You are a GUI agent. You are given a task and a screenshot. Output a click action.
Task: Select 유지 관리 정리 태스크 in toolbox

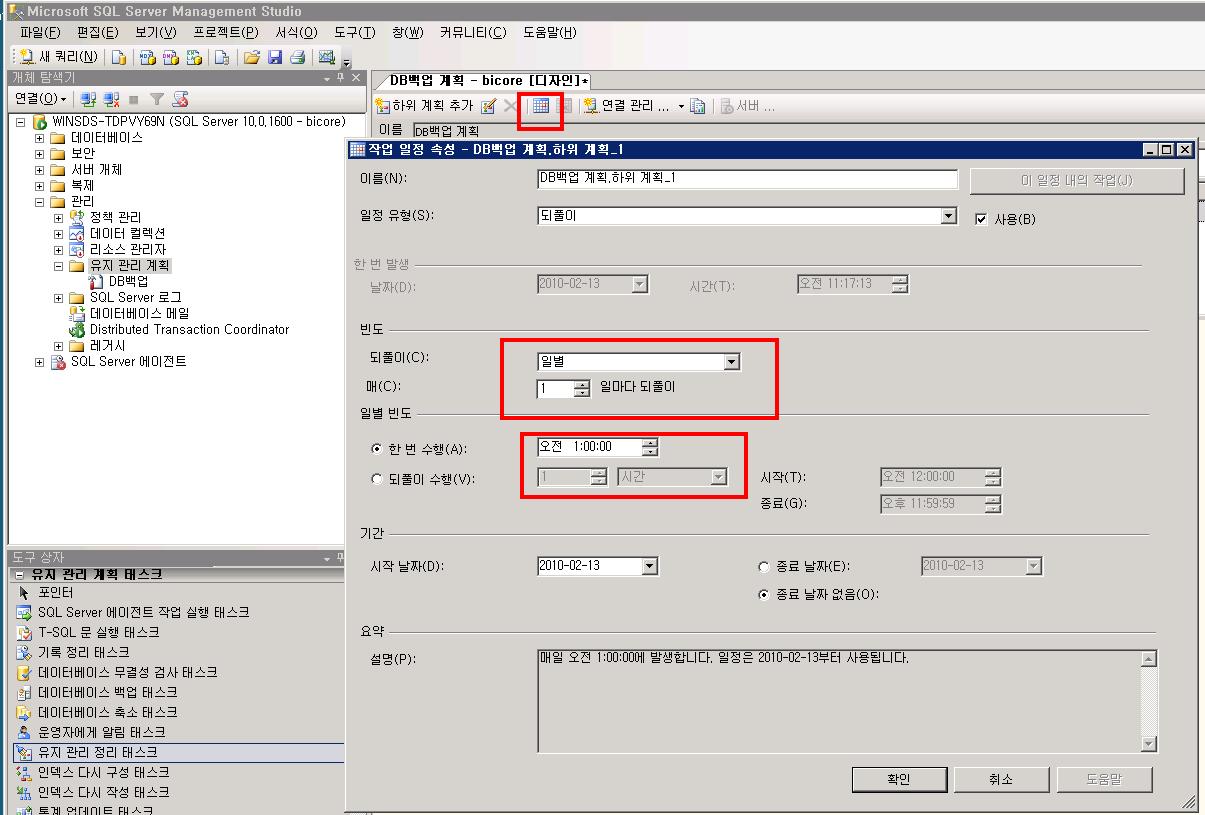coord(177,752)
